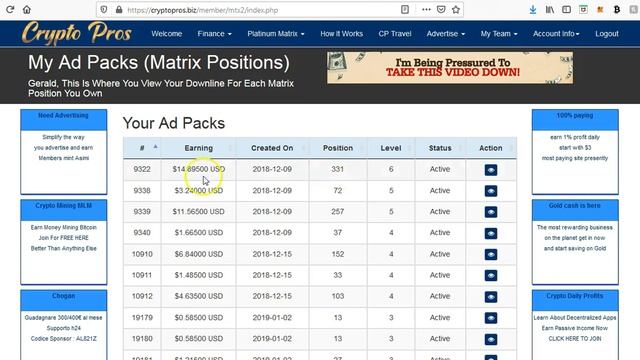Open the Bitcoin extension icon
Viewport: 640px width, 360px height.
[617, 9]
